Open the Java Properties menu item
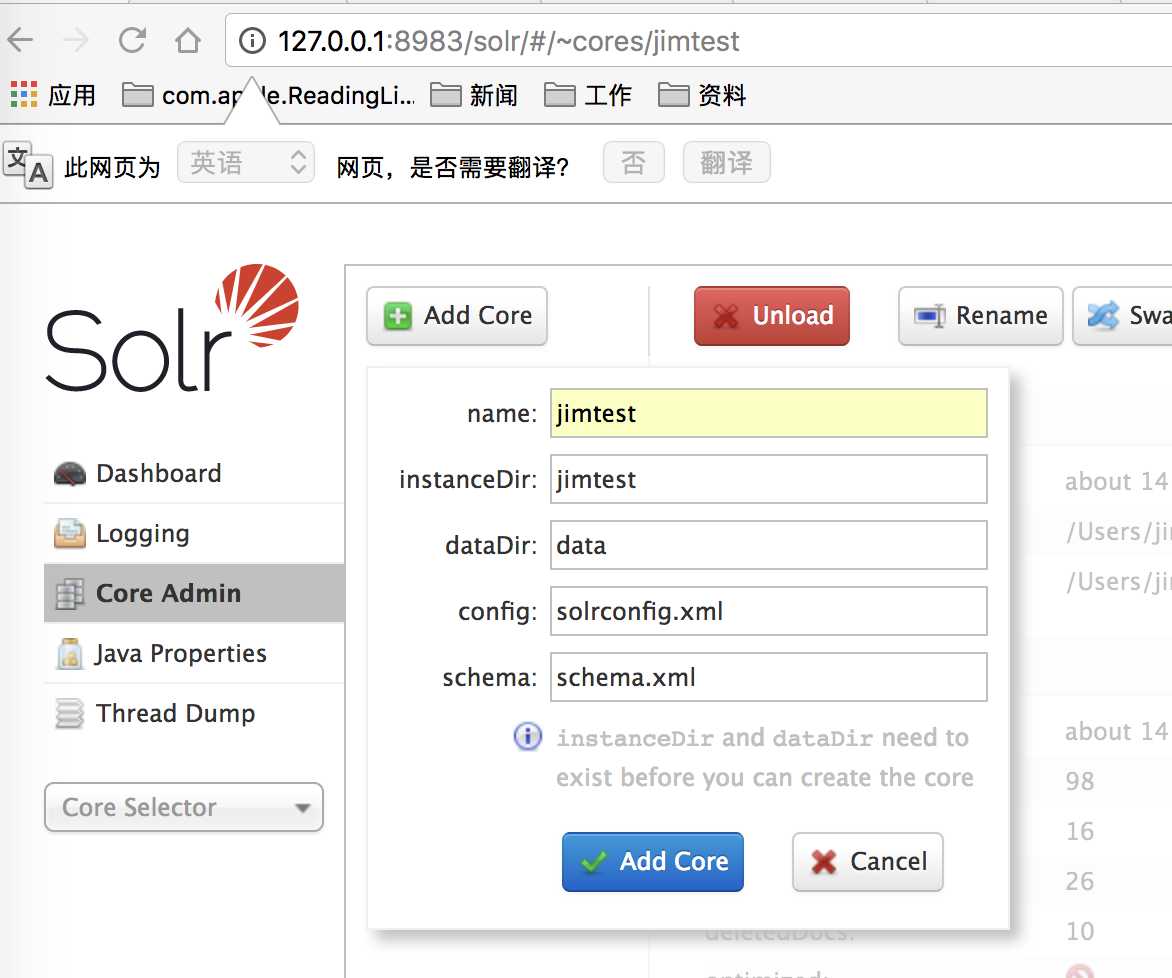The width and height of the screenshot is (1172, 978). point(194,653)
